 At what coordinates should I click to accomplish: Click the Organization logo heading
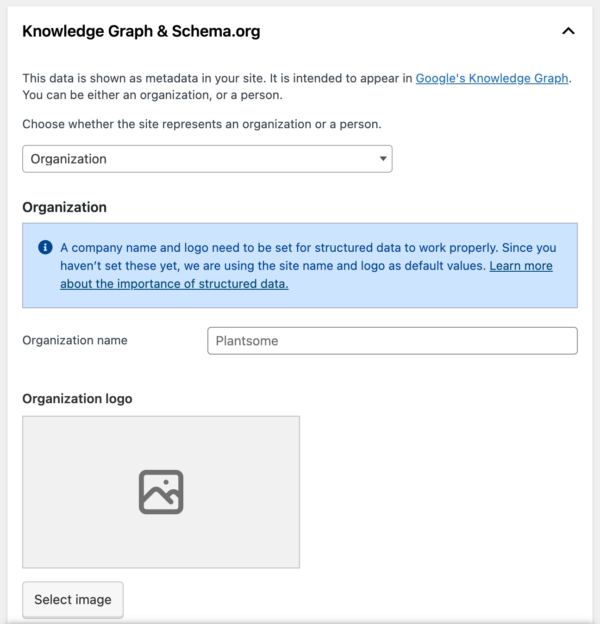(x=77, y=398)
